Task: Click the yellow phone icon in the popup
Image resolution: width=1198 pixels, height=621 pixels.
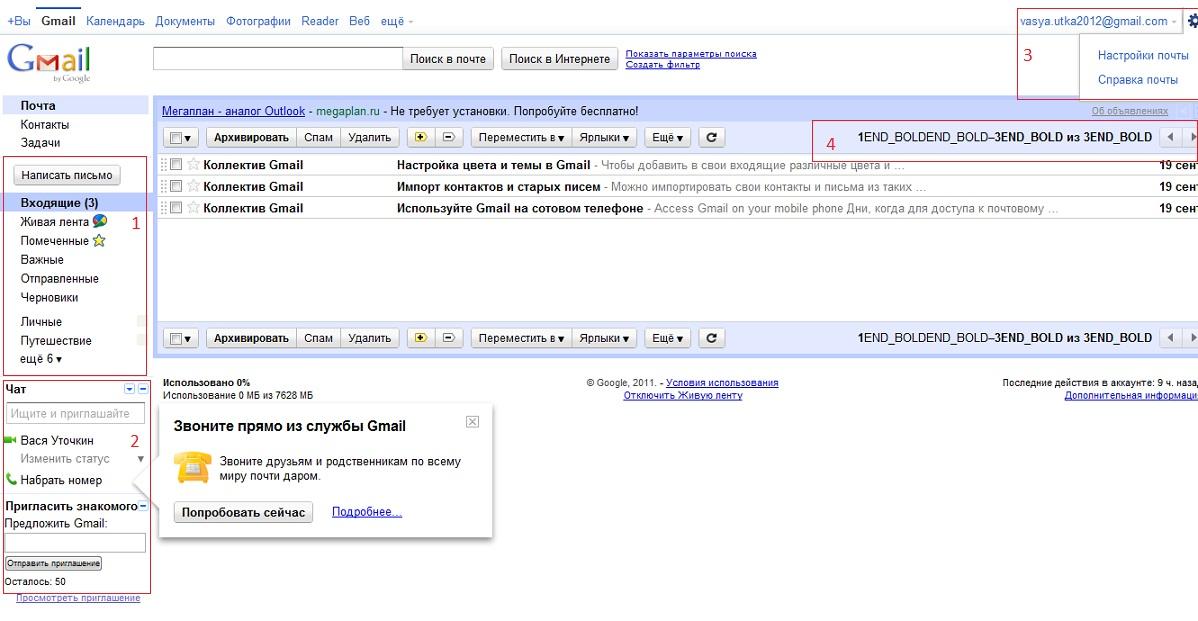Action: 193,467
